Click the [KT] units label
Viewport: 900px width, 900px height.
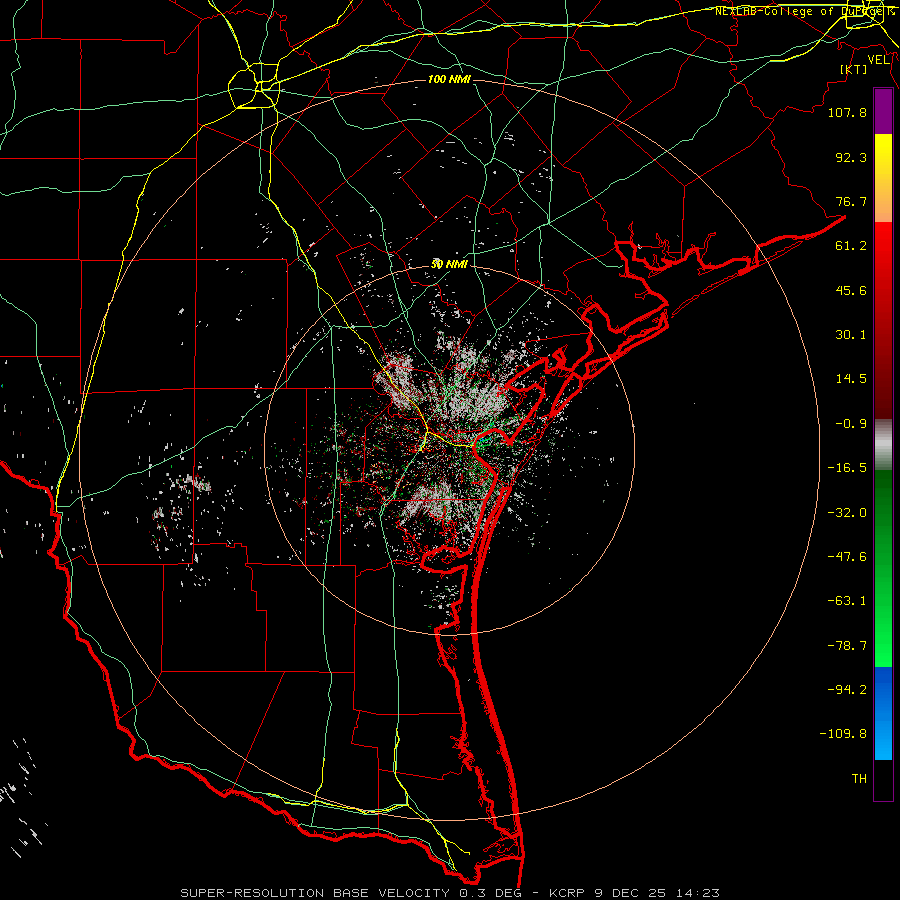pos(854,69)
